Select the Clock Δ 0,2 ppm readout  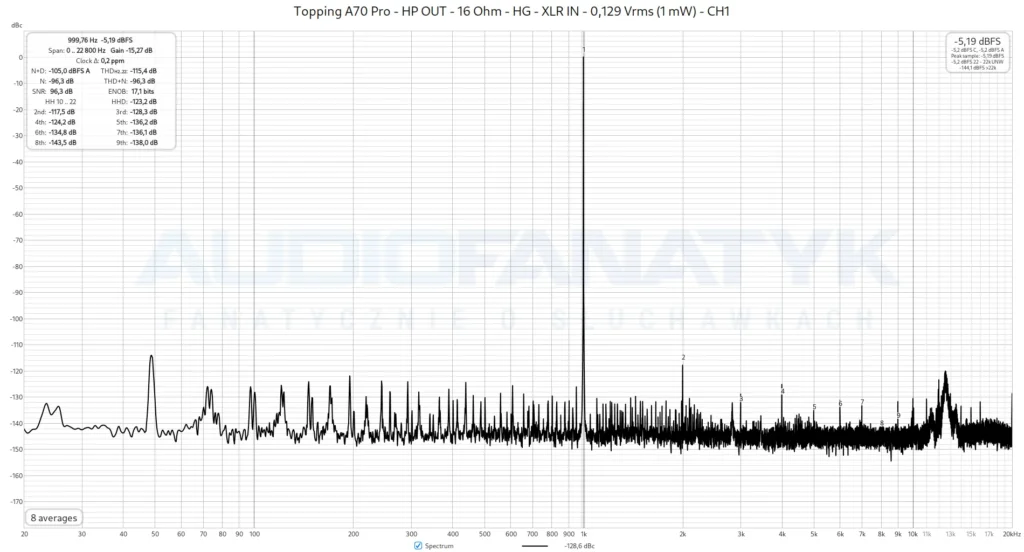pyautogui.click(x=100, y=61)
